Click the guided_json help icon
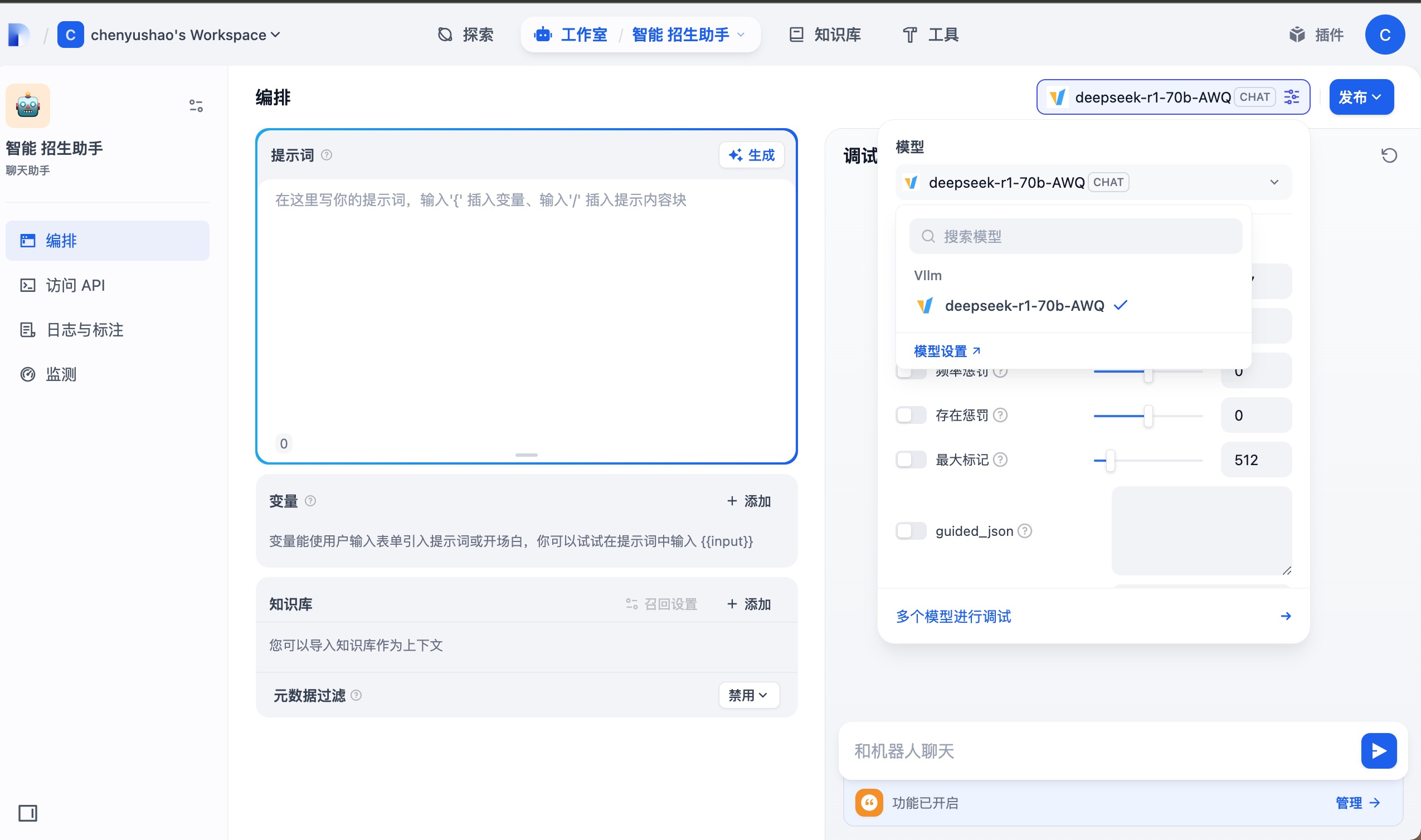This screenshot has height=840, width=1421. 1025,531
